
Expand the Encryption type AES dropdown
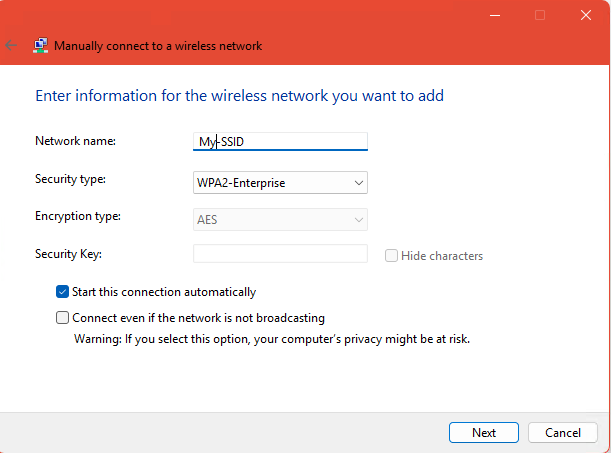[x=281, y=220]
